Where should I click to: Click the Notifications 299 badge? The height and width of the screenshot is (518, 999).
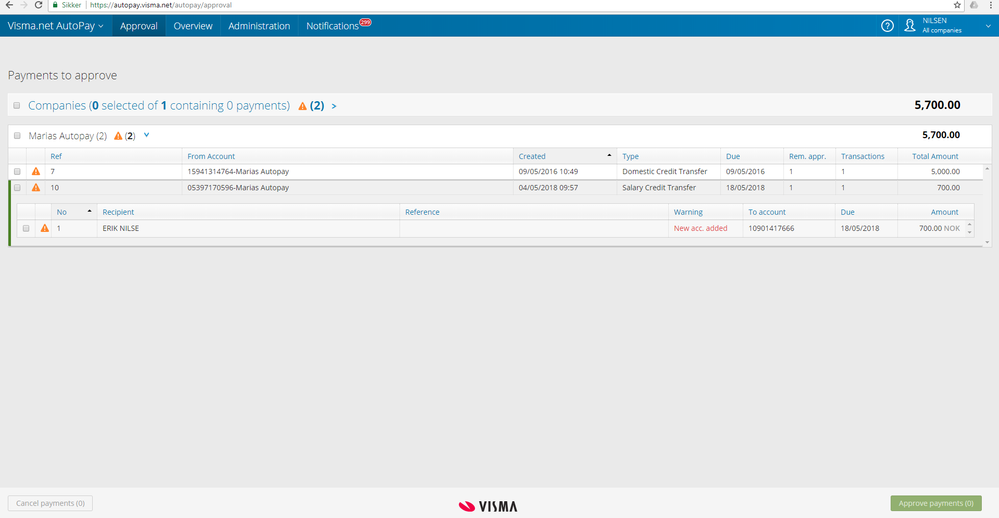(365, 22)
